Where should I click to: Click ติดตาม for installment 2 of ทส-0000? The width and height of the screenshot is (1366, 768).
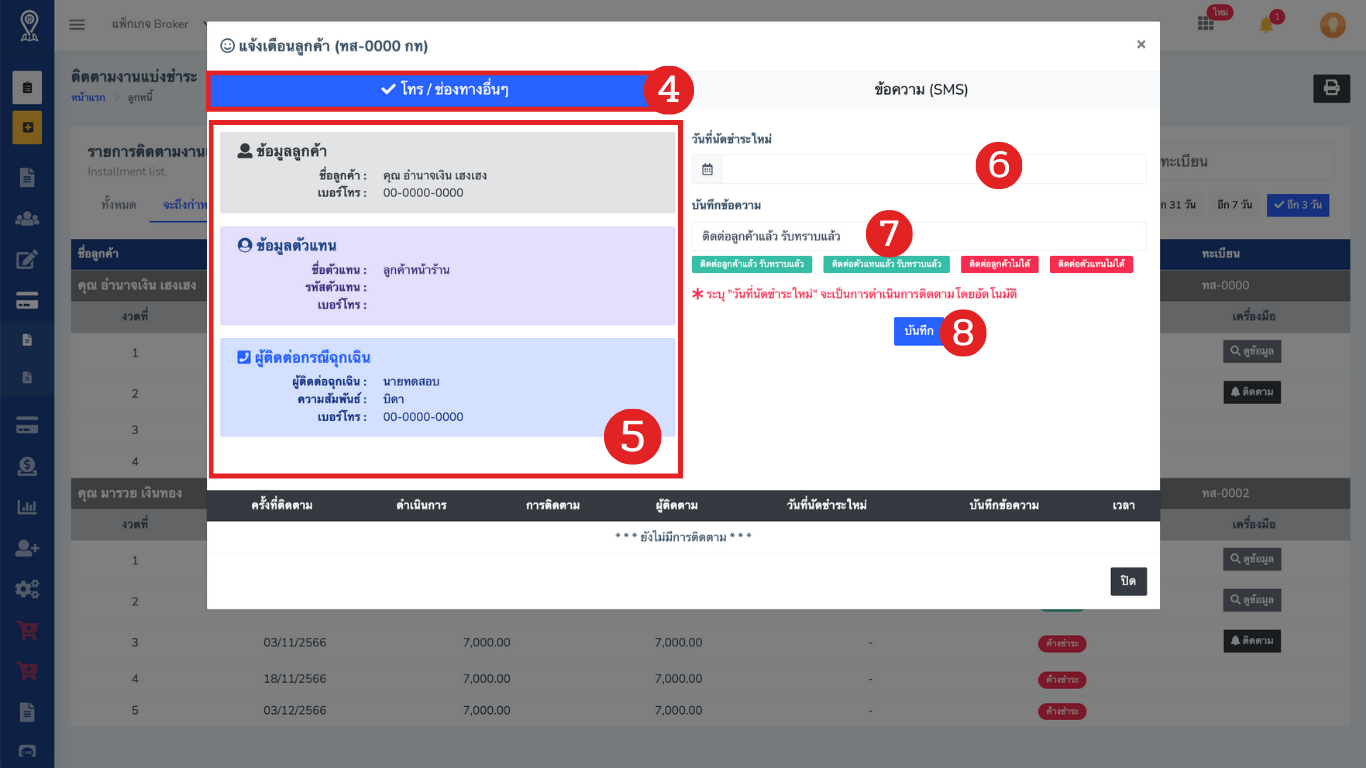[1252, 392]
